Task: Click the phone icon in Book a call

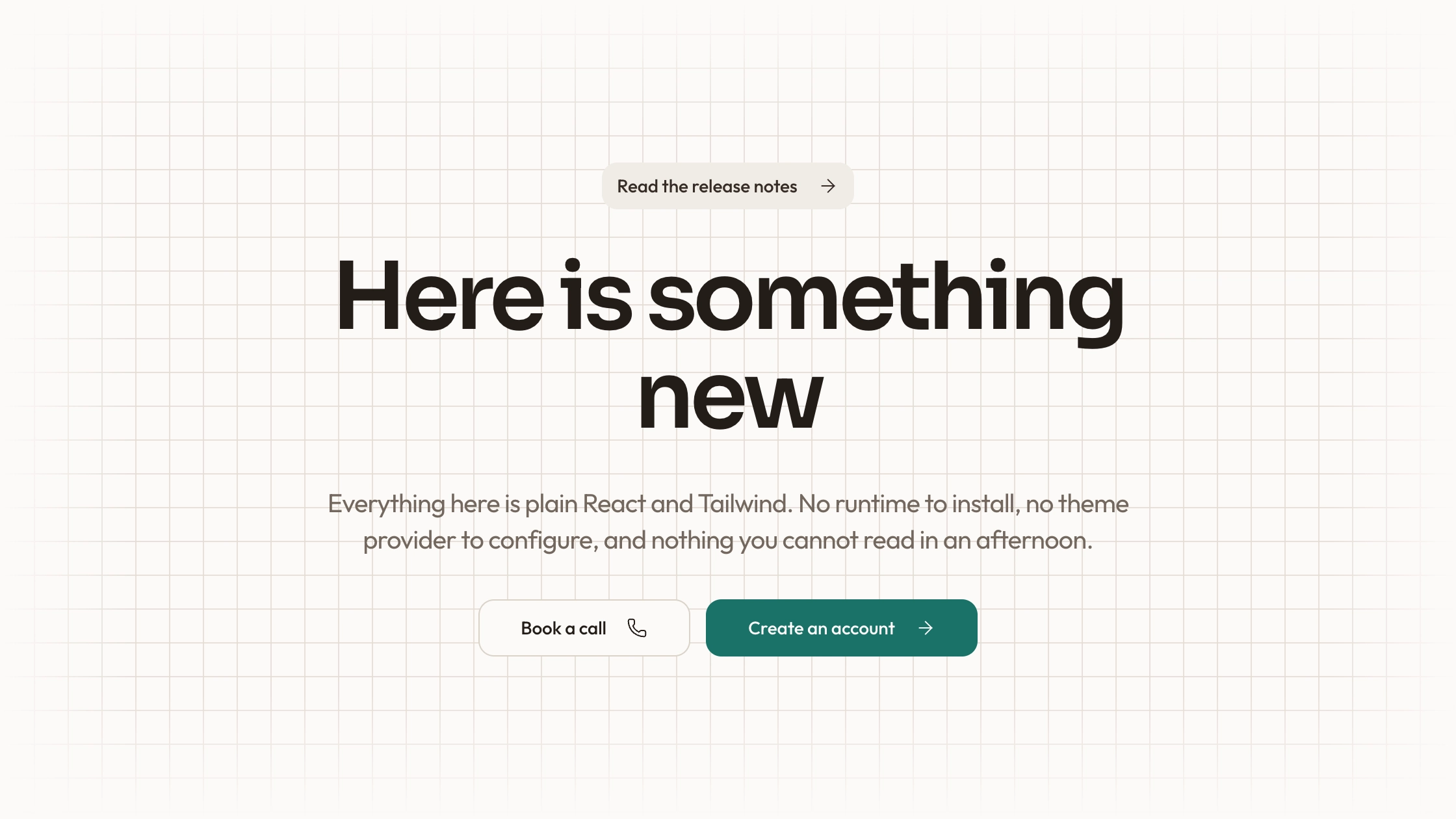Action: pos(637,628)
